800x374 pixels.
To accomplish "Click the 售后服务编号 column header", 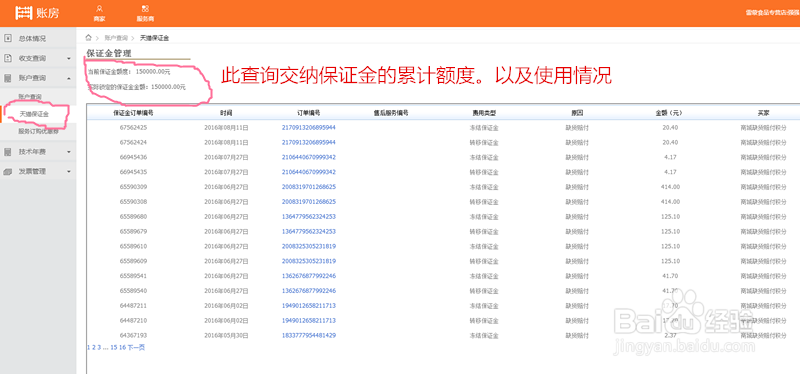I will [391, 113].
